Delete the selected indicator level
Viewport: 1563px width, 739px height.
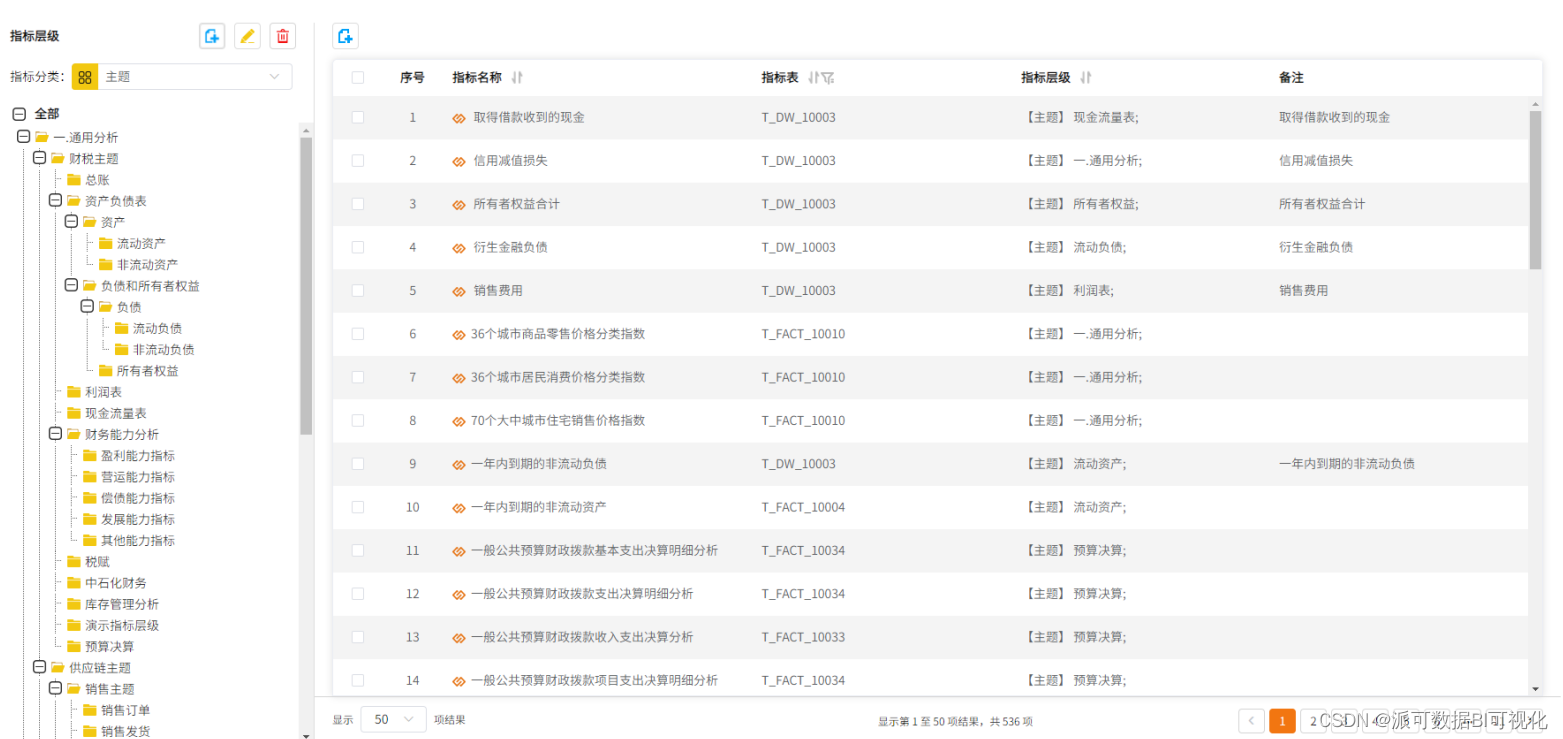tap(283, 36)
